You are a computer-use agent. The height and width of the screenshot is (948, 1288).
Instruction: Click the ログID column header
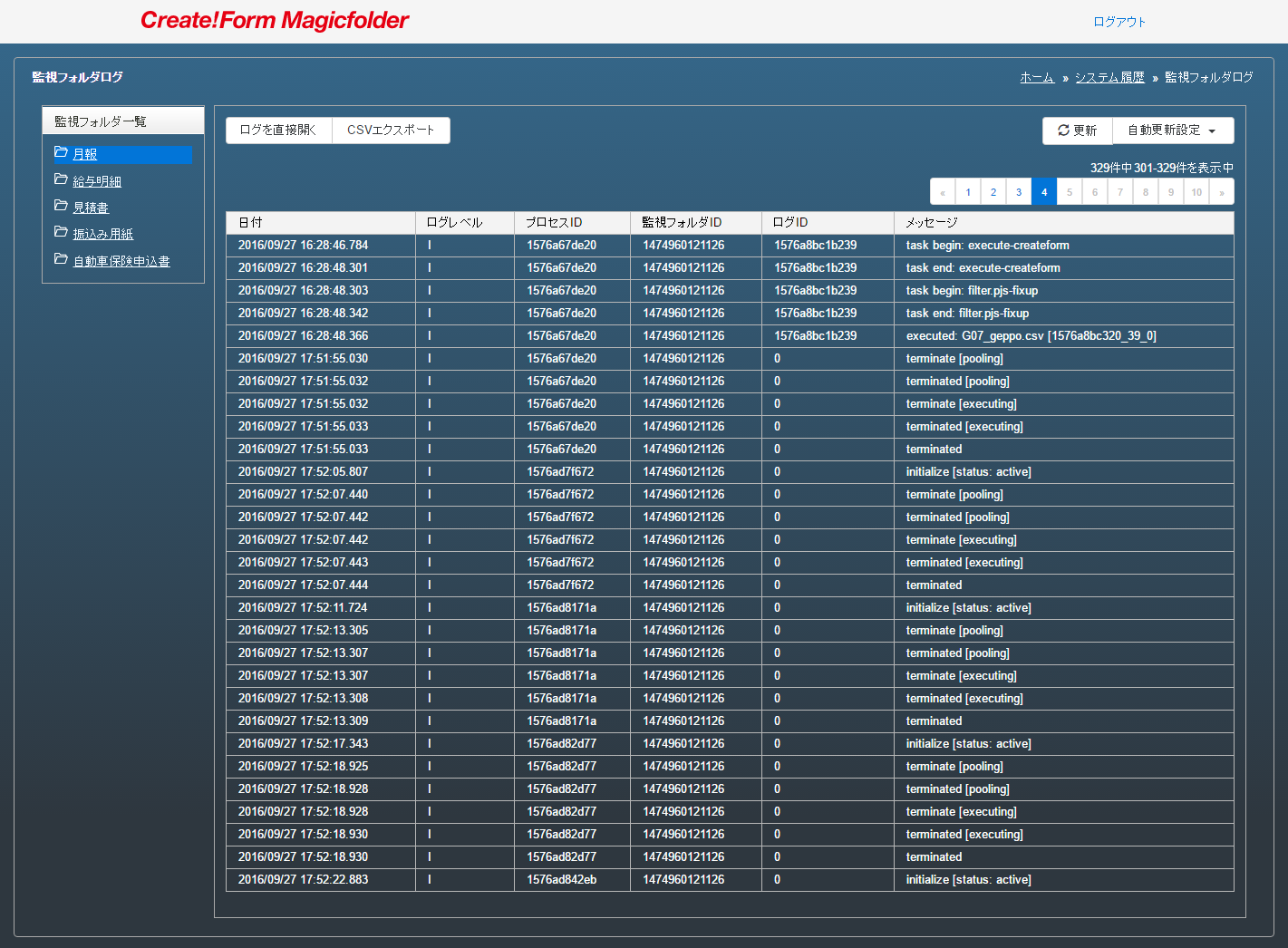click(828, 222)
